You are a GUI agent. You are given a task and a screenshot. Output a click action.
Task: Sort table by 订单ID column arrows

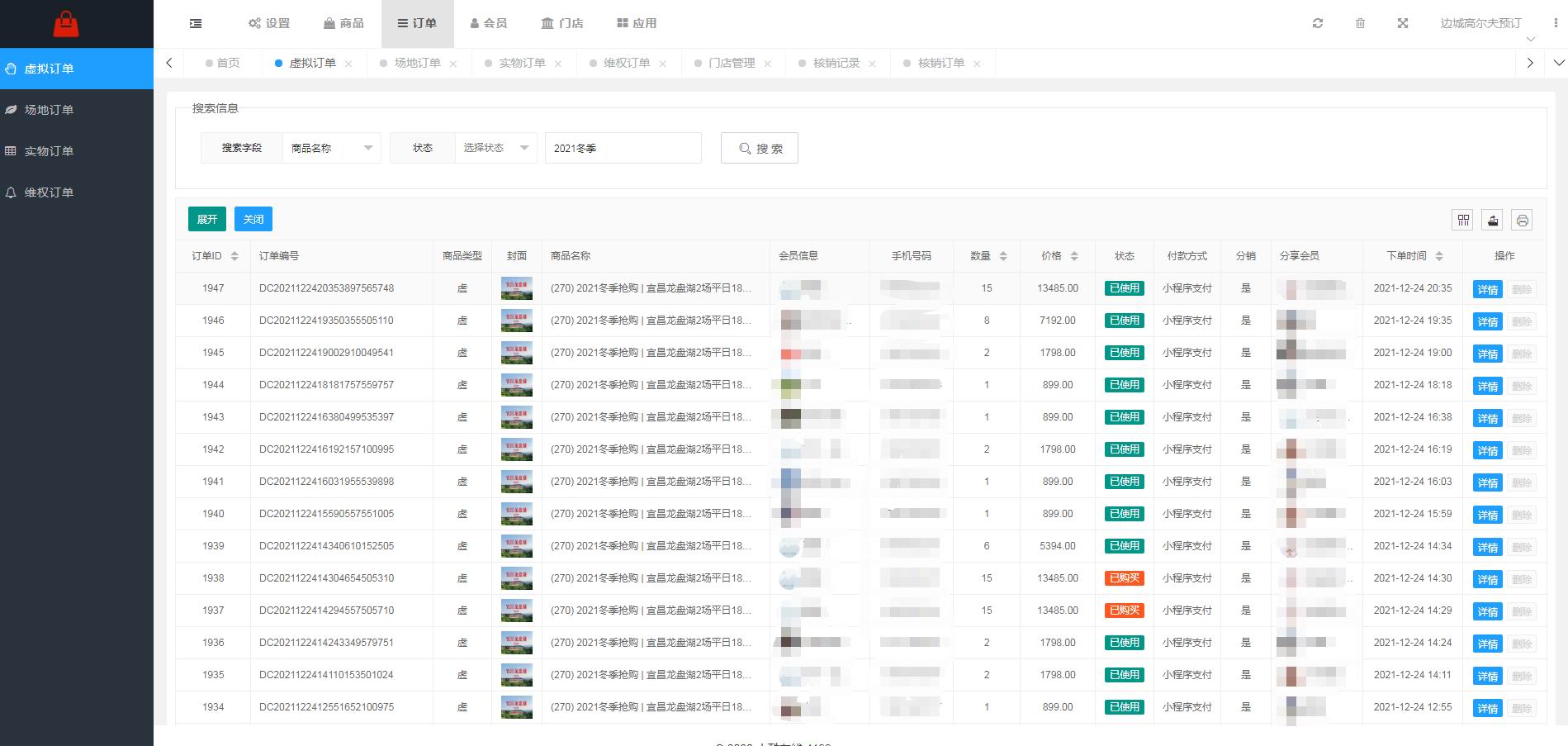point(234,256)
